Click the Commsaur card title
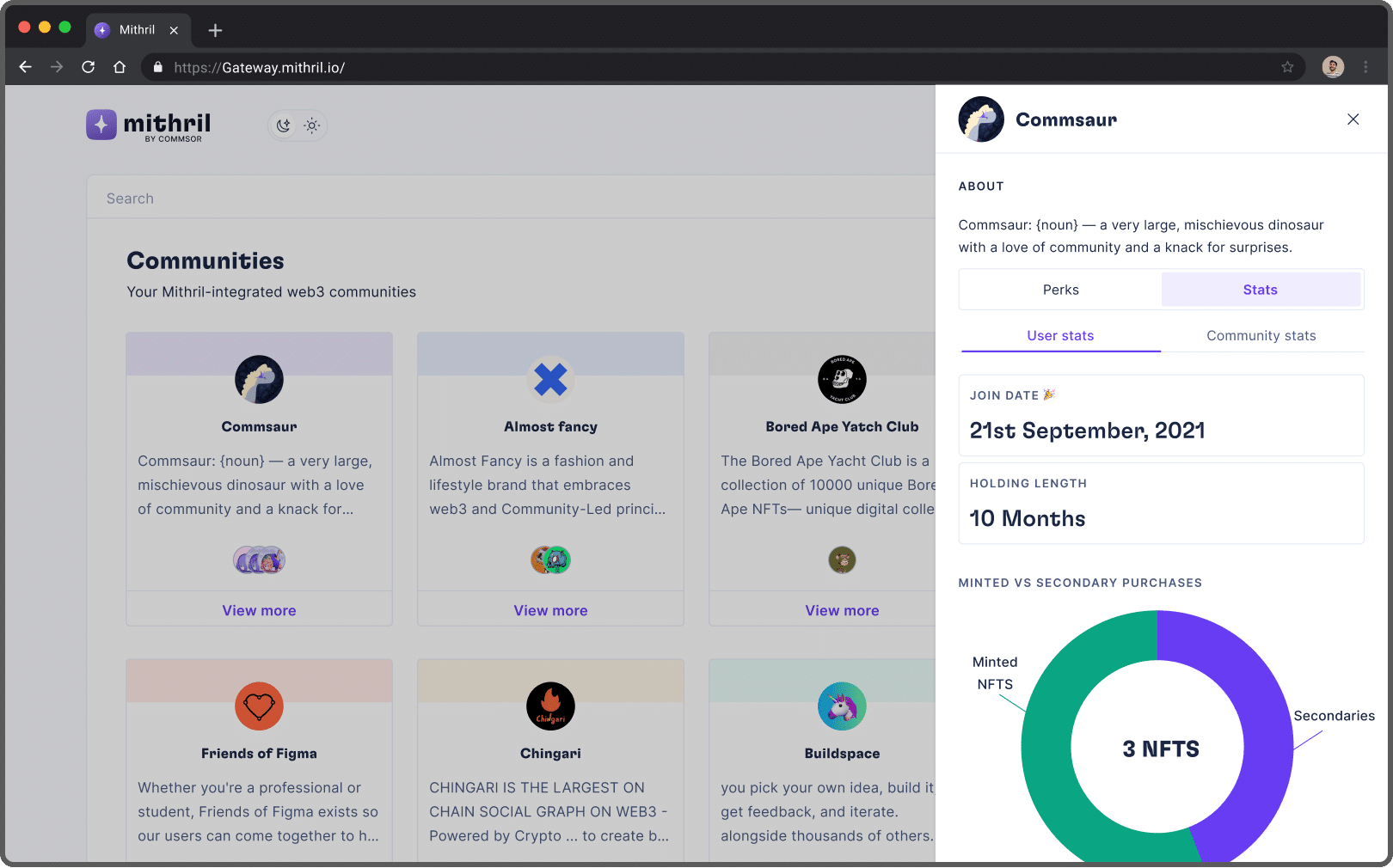Viewport: 1393px width, 868px height. [259, 426]
